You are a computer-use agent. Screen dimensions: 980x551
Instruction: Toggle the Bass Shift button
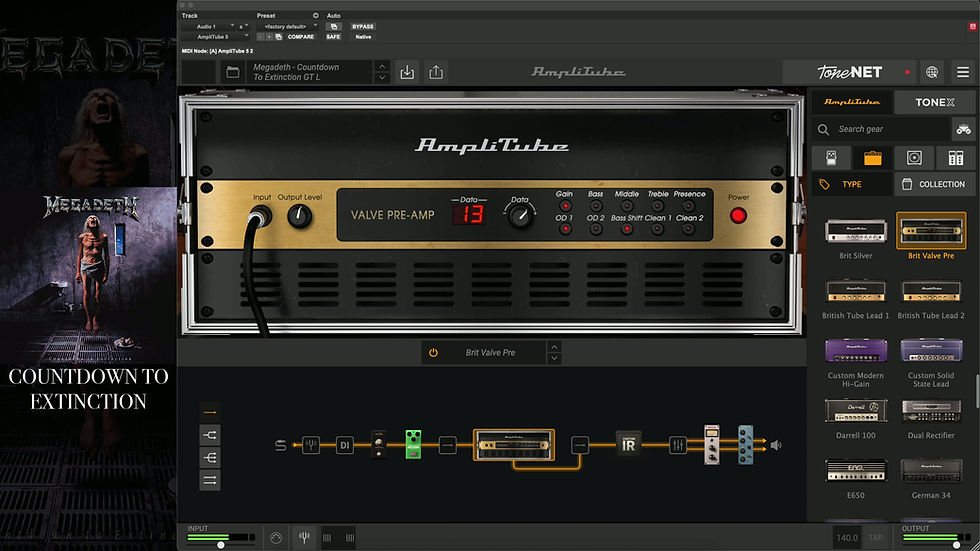click(x=626, y=229)
